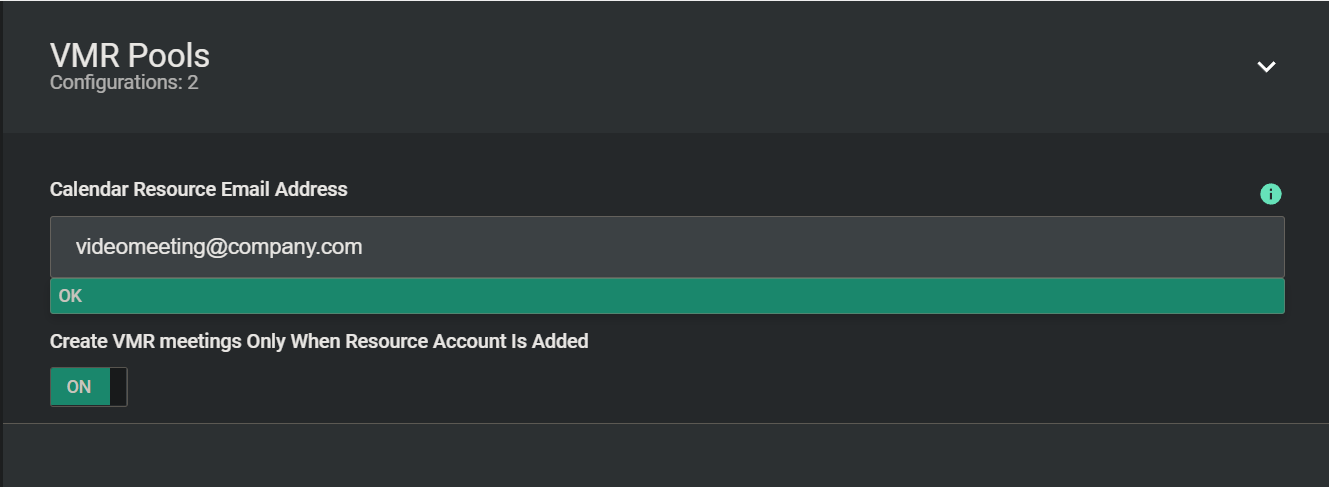
Task: Click the dark handle of the ON toggle
Action: [118, 387]
